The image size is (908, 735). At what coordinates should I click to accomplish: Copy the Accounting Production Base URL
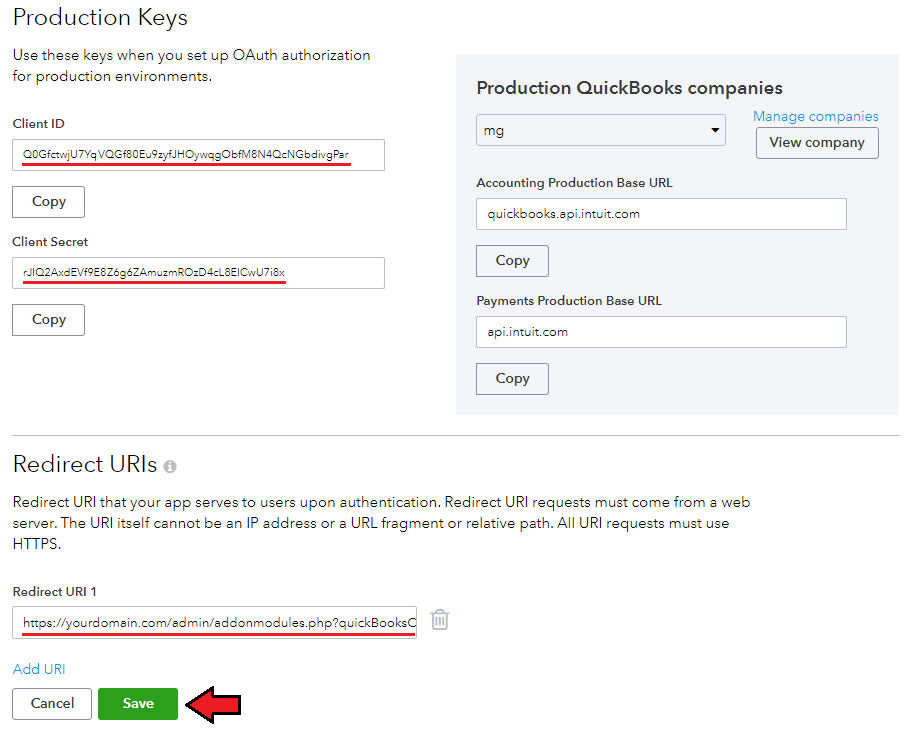point(512,261)
